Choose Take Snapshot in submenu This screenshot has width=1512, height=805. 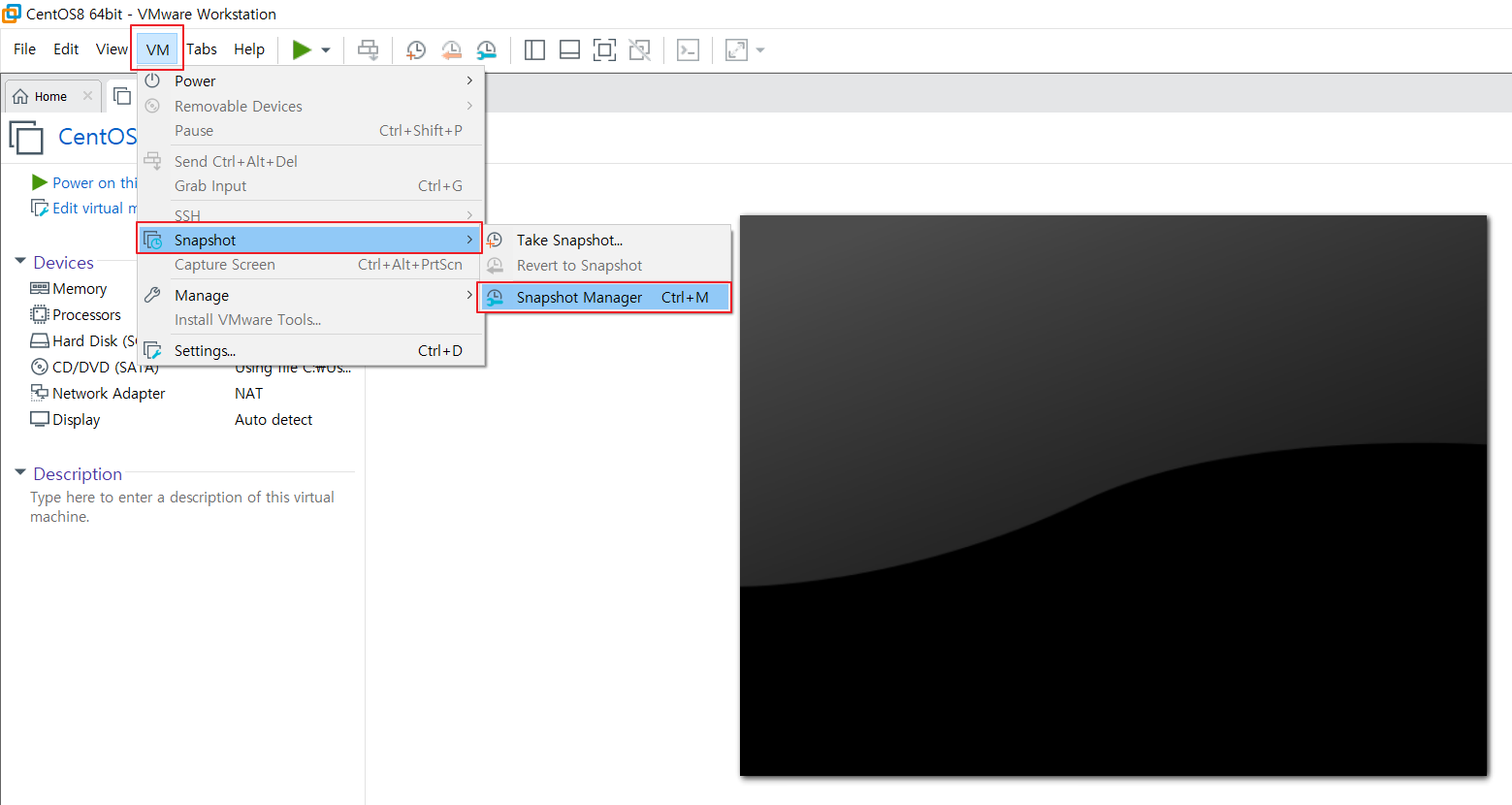point(605,241)
